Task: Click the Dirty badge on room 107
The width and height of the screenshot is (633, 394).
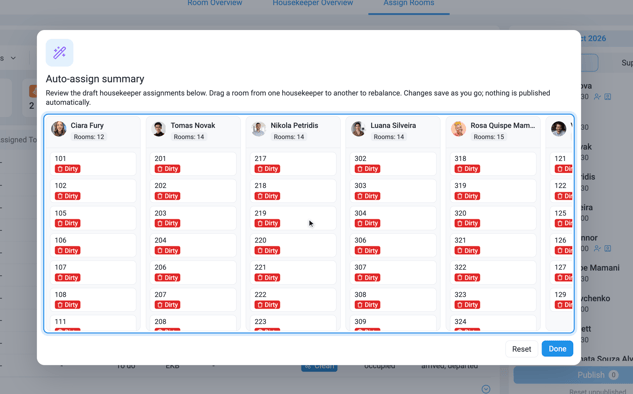Action: coord(68,278)
